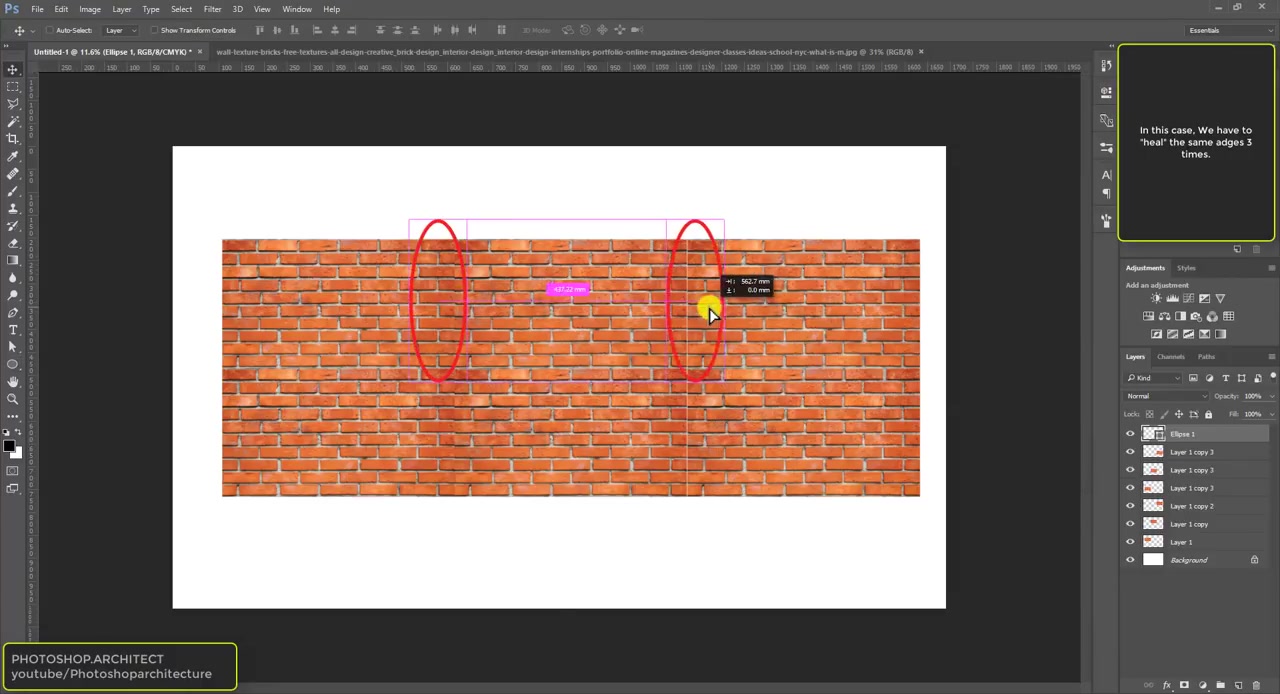Viewport: 1280px width, 694px height.
Task: Select the Eyedropper tool
Action: pos(13,155)
